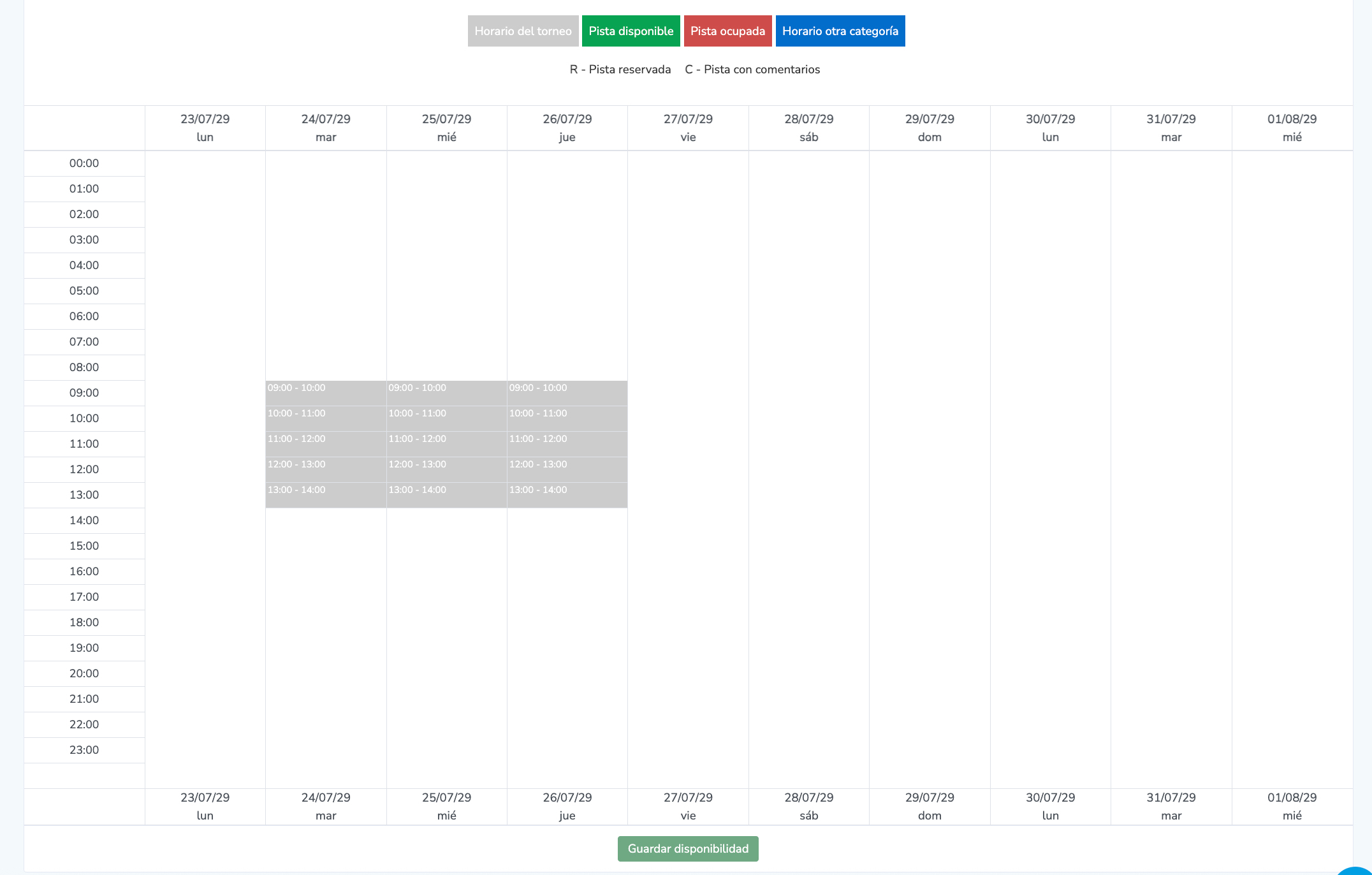This screenshot has width=1372, height=875.
Task: Click the blue Horario otra categoría legend
Action: (x=840, y=31)
